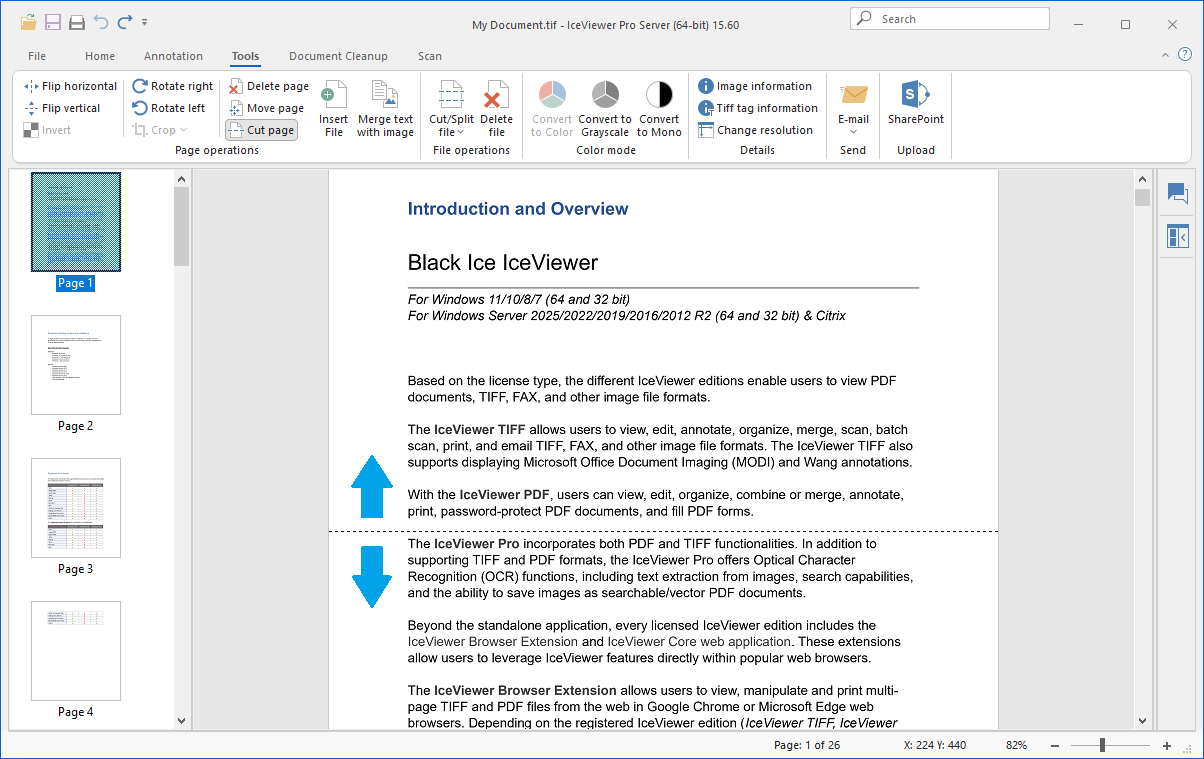1204x759 pixels.
Task: Open the File menu
Action: [x=37, y=56]
